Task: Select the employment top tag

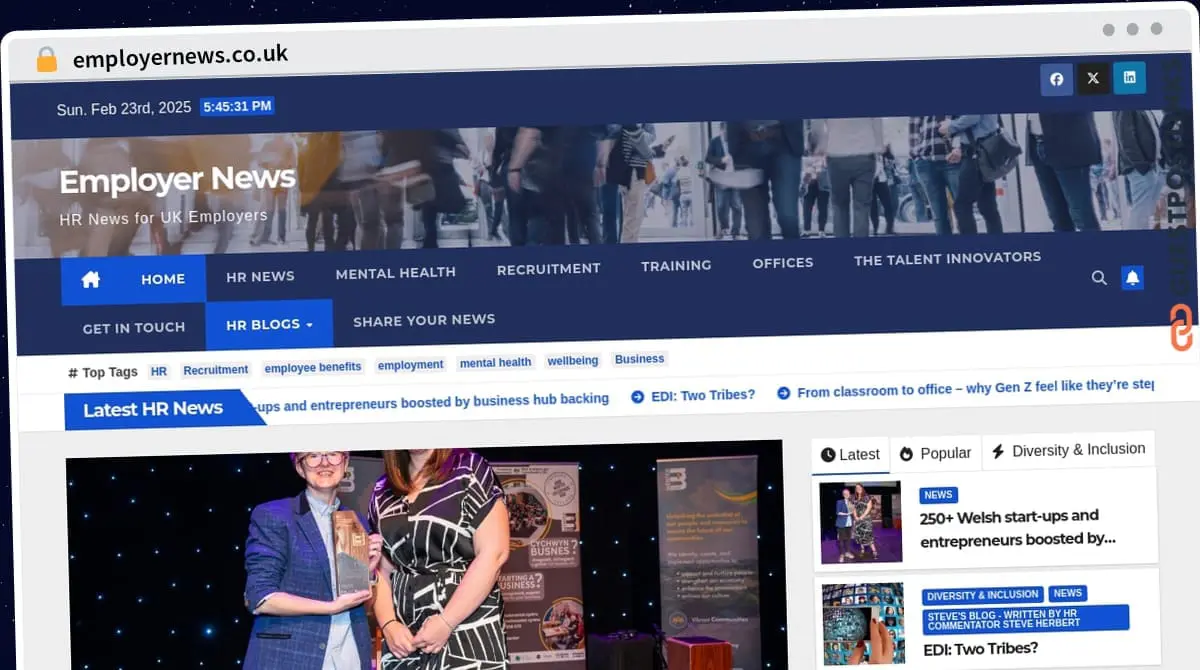Action: click(x=410, y=365)
